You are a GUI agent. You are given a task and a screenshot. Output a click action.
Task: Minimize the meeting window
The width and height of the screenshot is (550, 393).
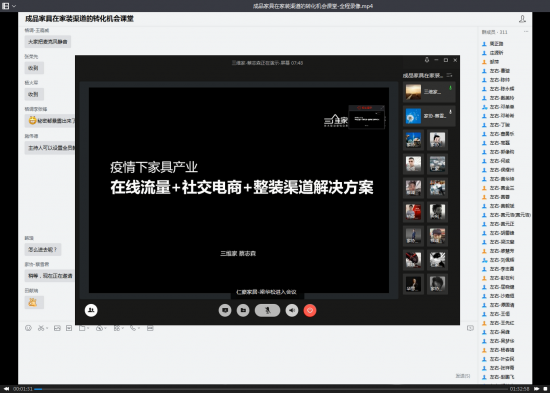pos(436,60)
